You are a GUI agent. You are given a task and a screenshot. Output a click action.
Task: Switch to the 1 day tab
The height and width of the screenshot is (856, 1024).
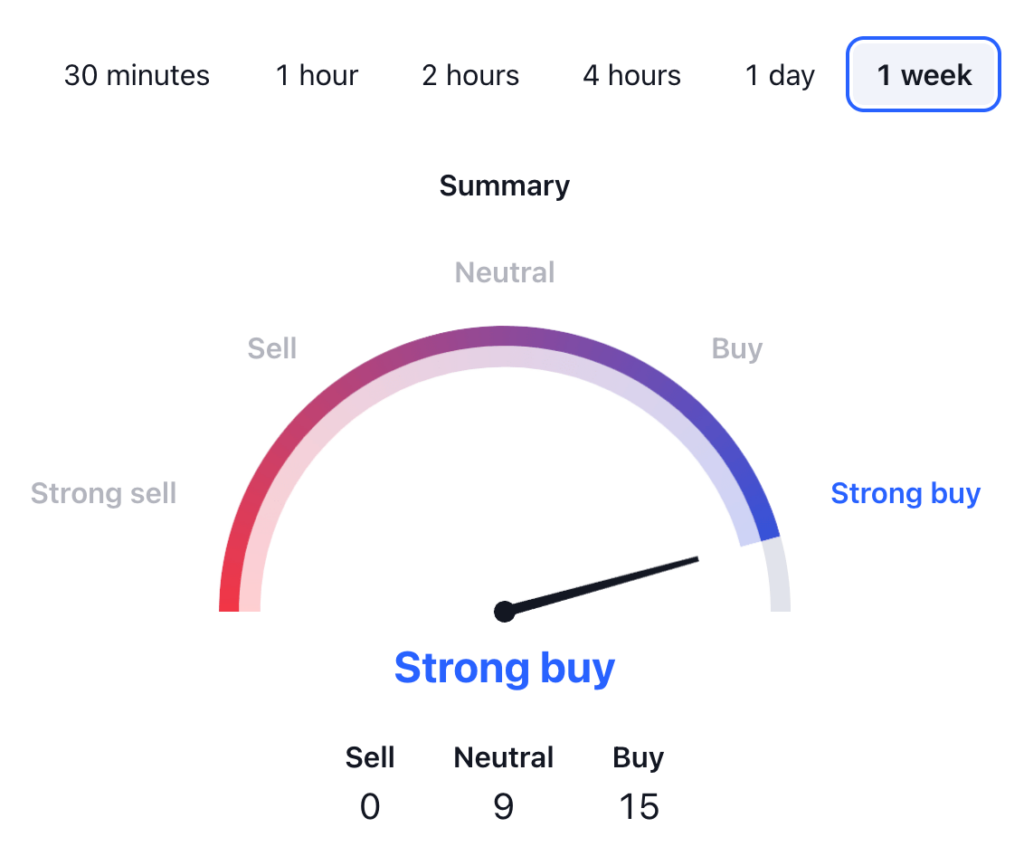tap(780, 76)
